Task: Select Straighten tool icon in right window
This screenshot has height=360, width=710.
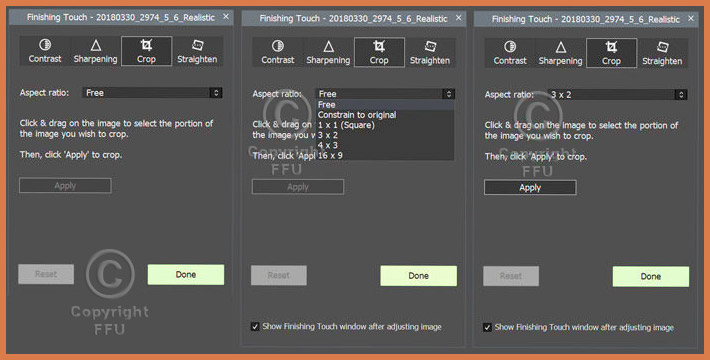Action: point(662,53)
